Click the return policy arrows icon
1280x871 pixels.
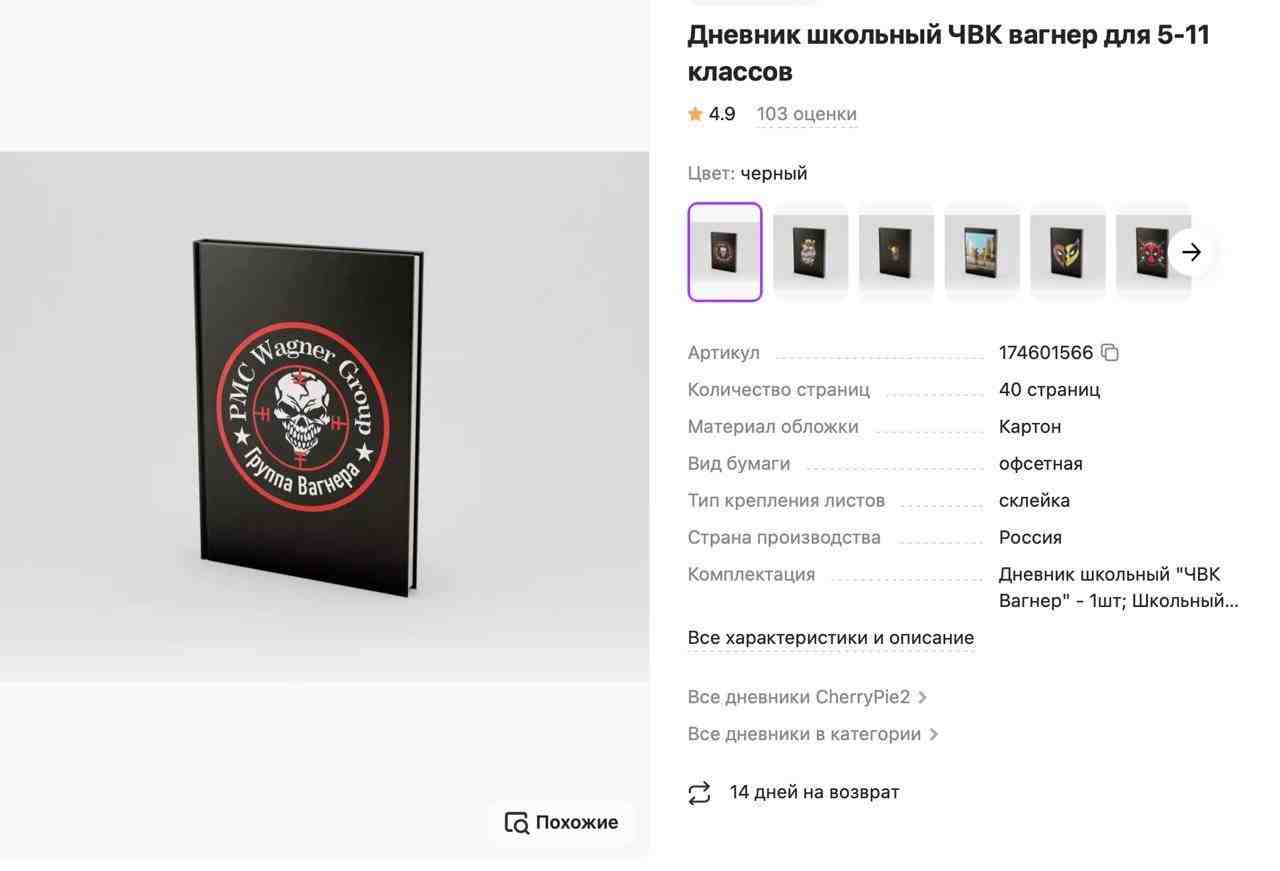tap(699, 793)
